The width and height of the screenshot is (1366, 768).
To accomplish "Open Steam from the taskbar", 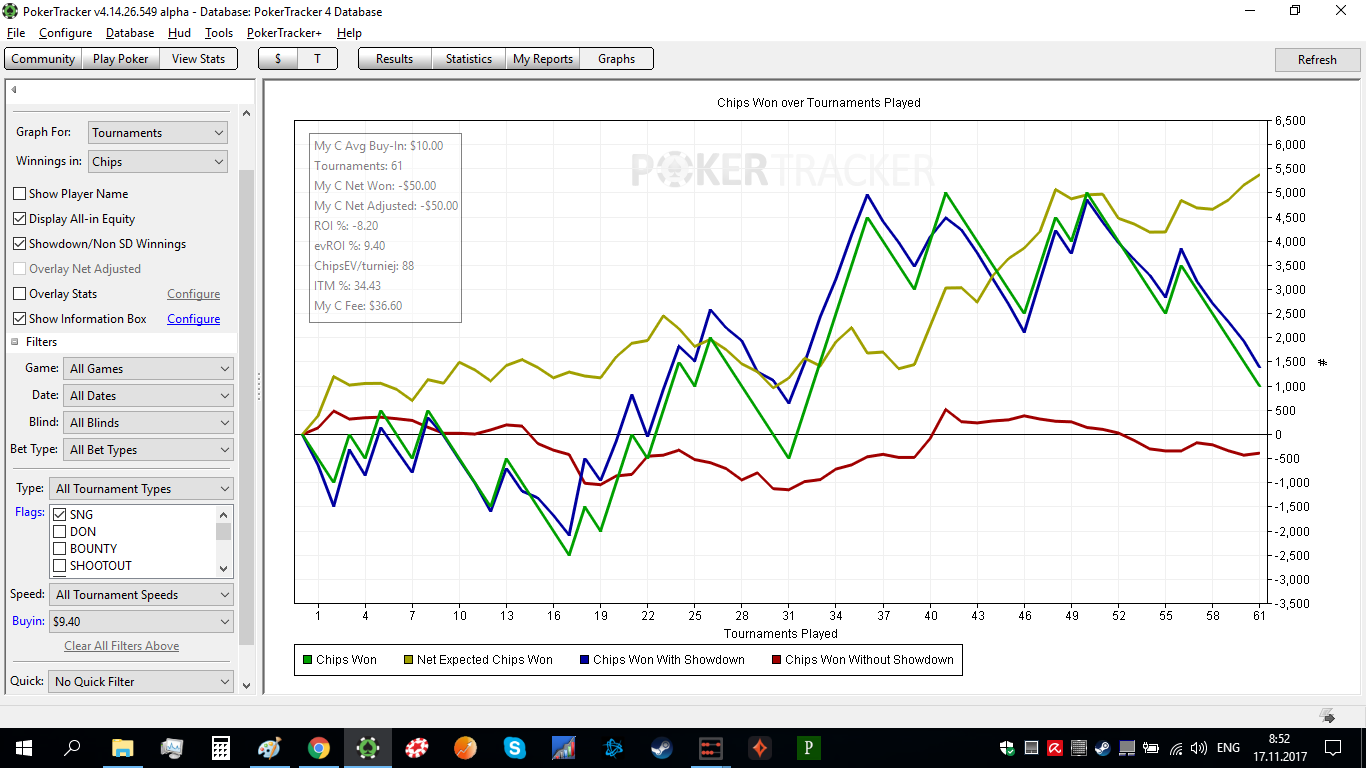I will [662, 747].
